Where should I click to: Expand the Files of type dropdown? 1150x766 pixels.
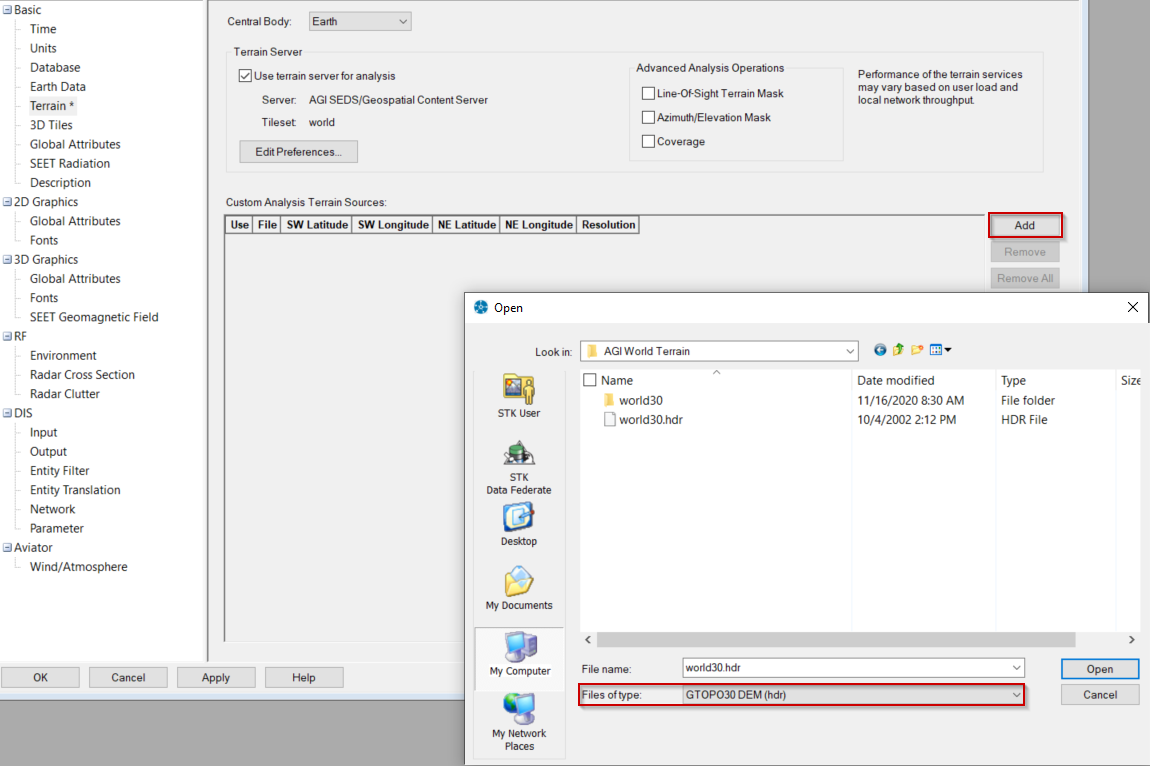click(x=1016, y=694)
